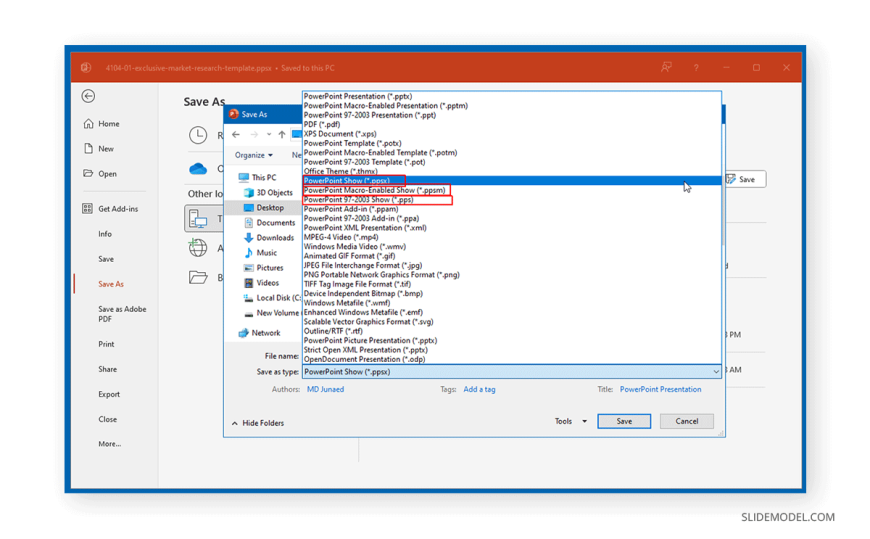Image resolution: width=870 pixels, height=539 pixels.
Task: Select Info in the Backstage sidebar
Action: point(105,234)
